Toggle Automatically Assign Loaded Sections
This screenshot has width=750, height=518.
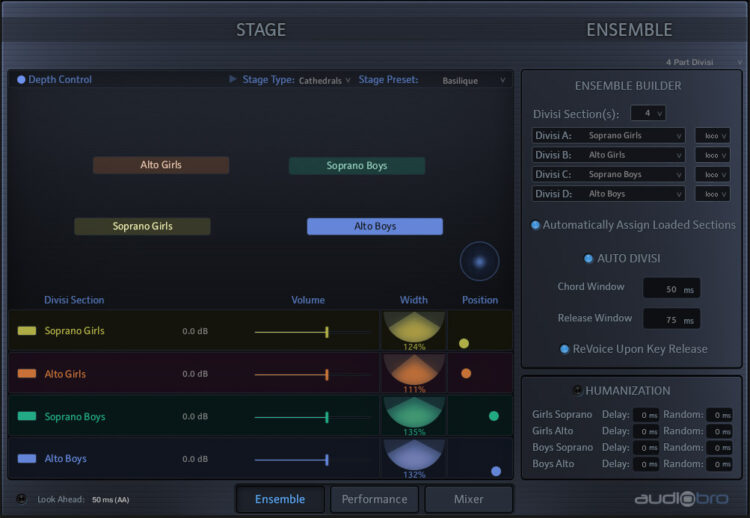535,225
